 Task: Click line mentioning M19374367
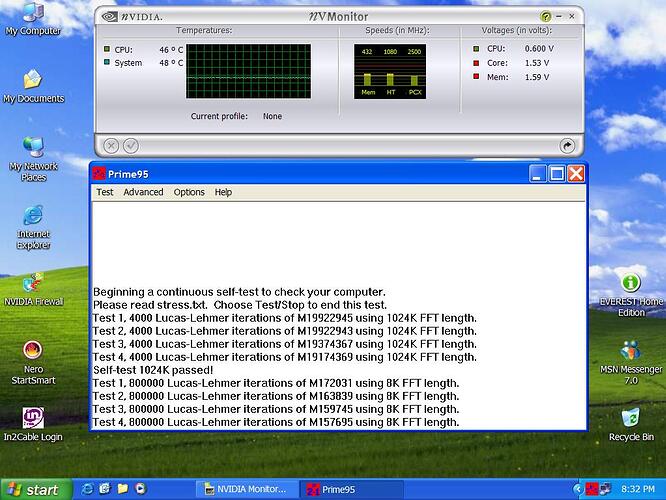point(285,344)
